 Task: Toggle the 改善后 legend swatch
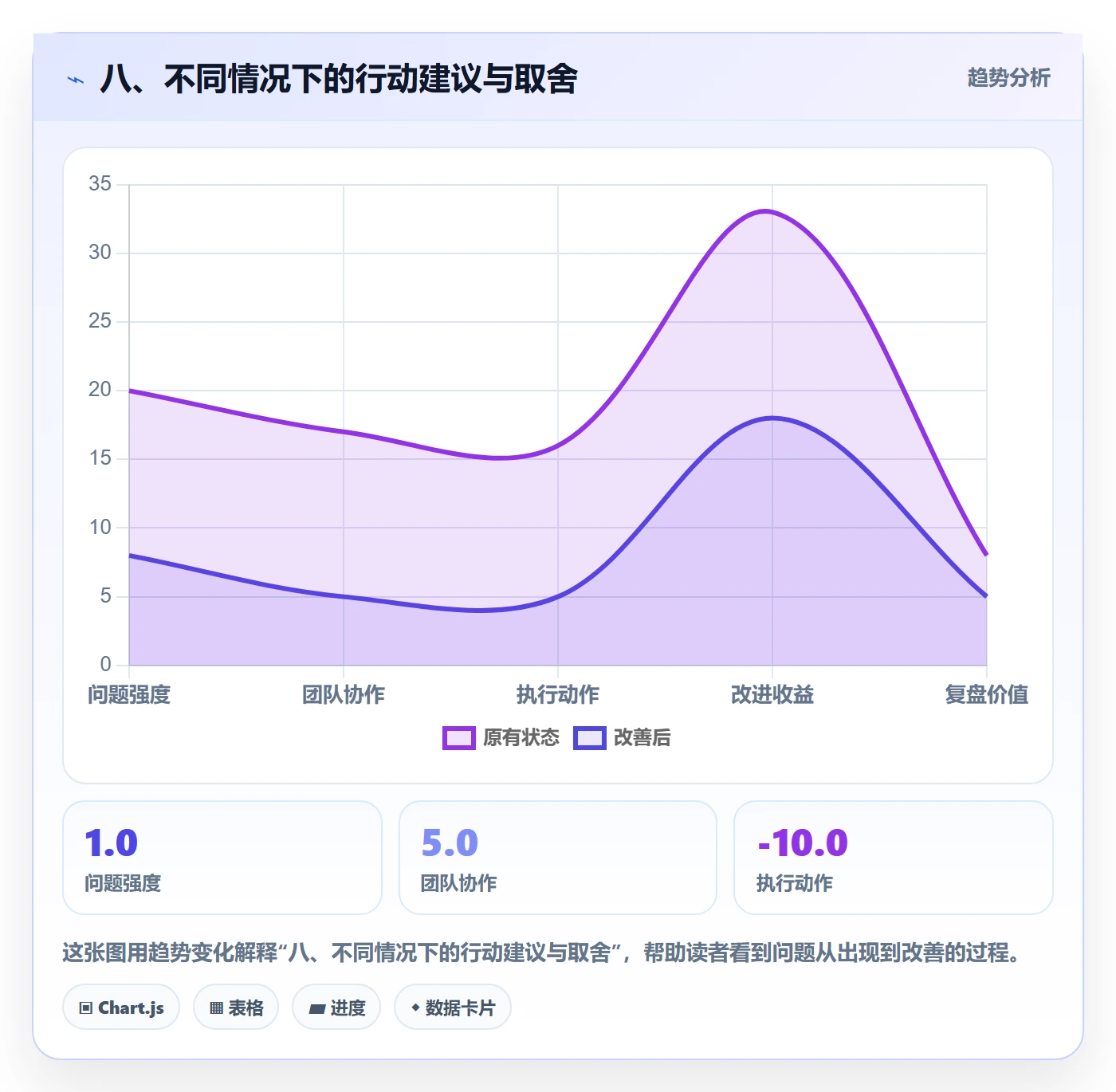click(x=589, y=738)
